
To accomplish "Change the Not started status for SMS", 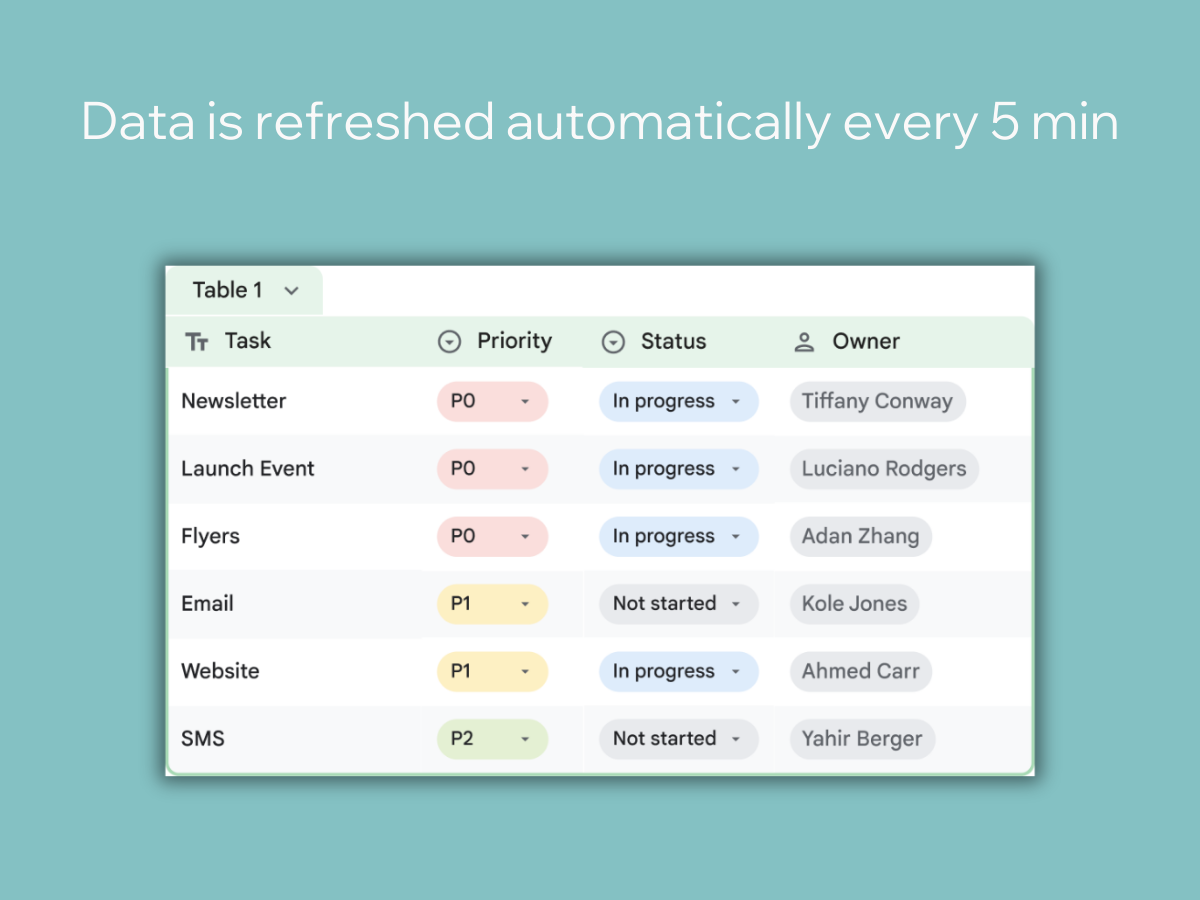I will (x=678, y=739).
